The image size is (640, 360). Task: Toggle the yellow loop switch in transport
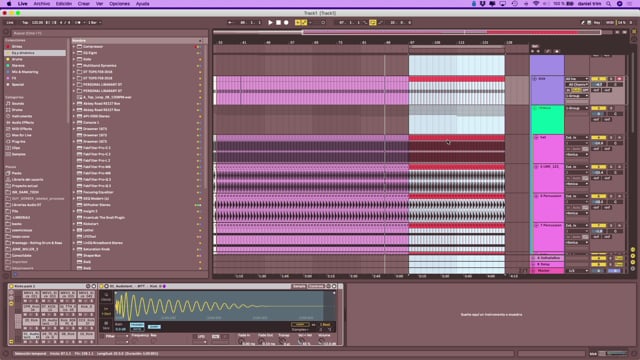tap(373, 22)
